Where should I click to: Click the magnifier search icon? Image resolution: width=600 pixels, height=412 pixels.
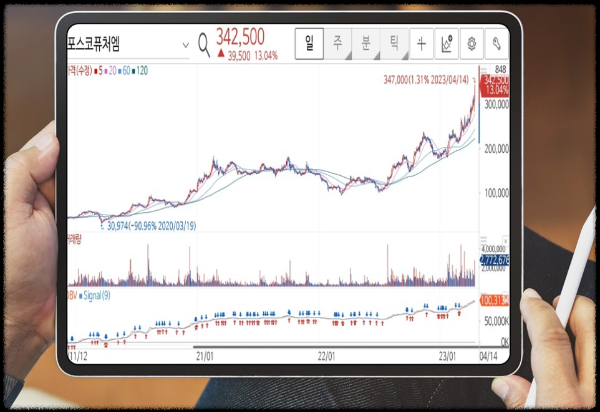(204, 45)
